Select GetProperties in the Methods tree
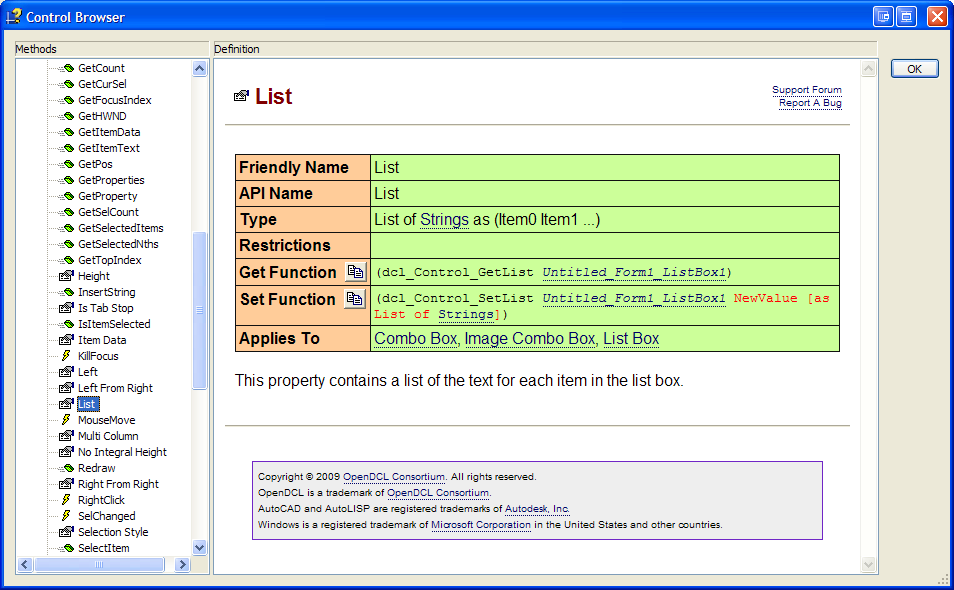 (111, 180)
